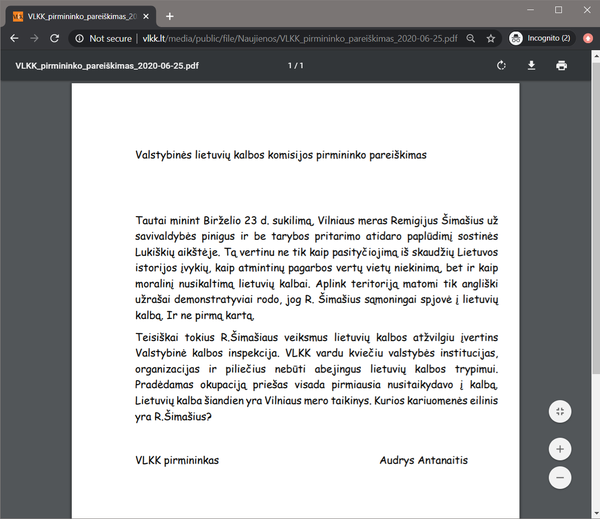Print the PDF document
The image size is (600, 519).
[x=561, y=66]
